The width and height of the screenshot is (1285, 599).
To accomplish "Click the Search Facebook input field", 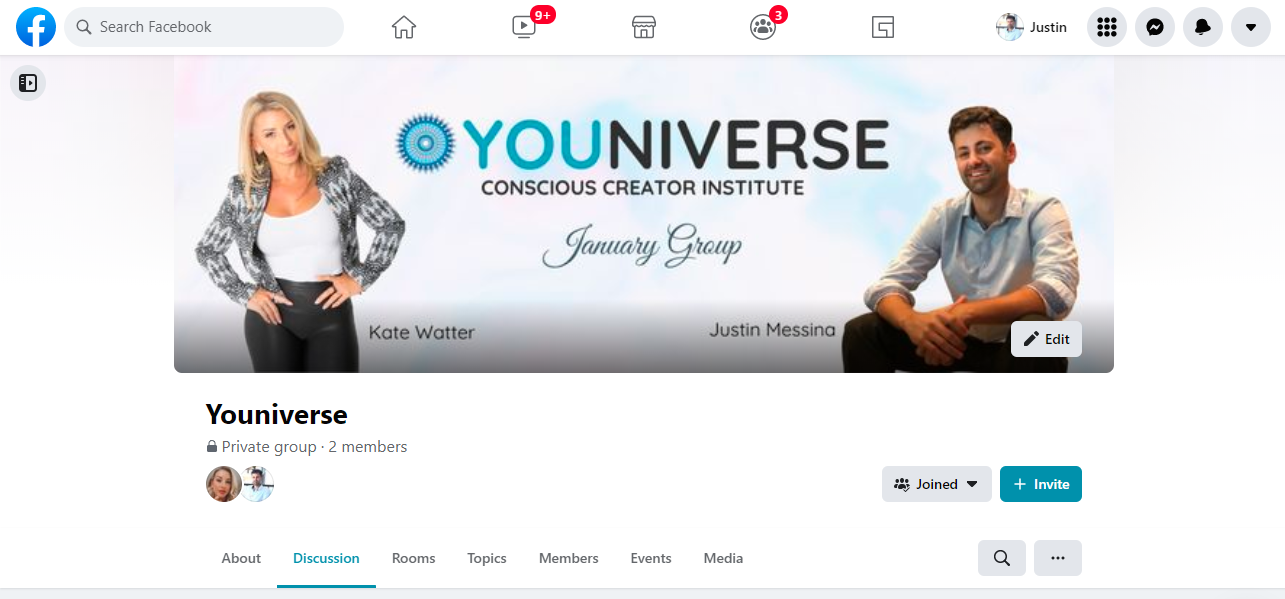I will click(204, 27).
